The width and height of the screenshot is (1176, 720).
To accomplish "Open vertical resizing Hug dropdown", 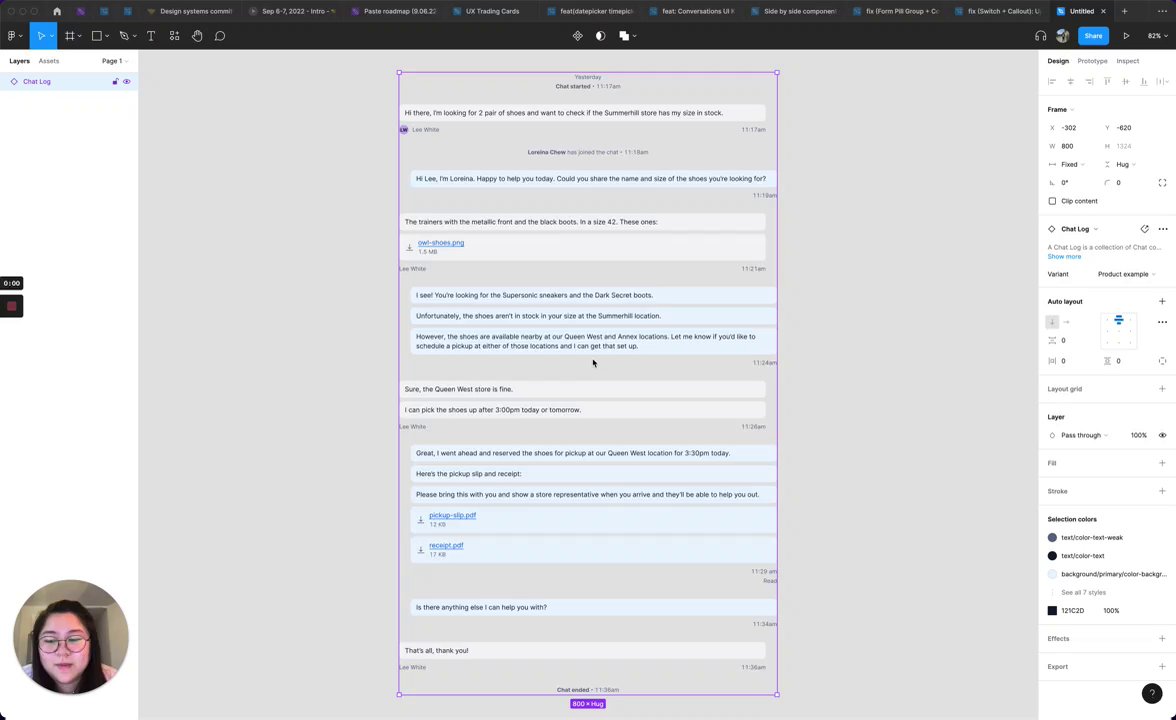I will click(x=1126, y=164).
